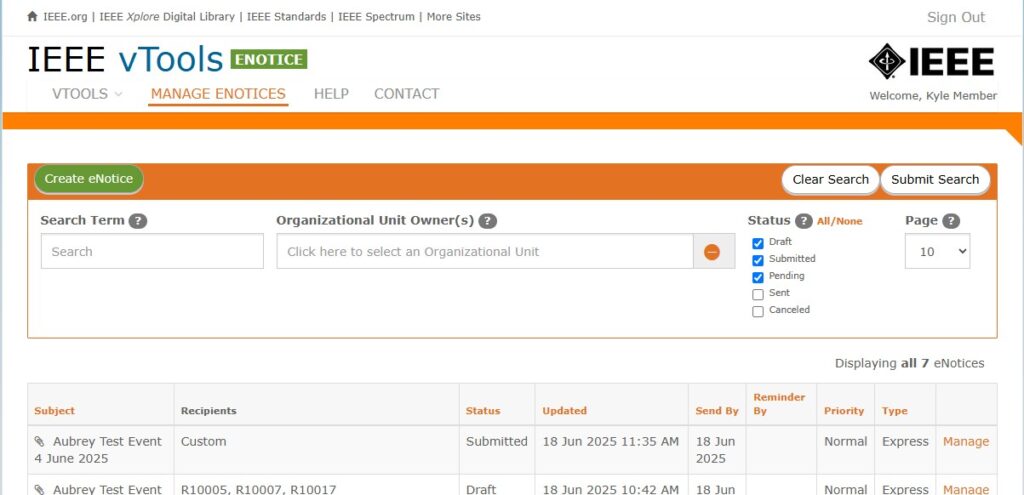Viewport: 1024px width, 495px height.
Task: Click the Submit Search button
Action: coord(935,180)
